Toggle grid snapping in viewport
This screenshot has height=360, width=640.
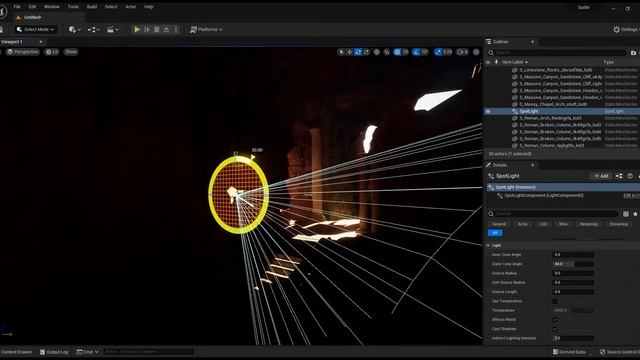pyautogui.click(x=397, y=52)
